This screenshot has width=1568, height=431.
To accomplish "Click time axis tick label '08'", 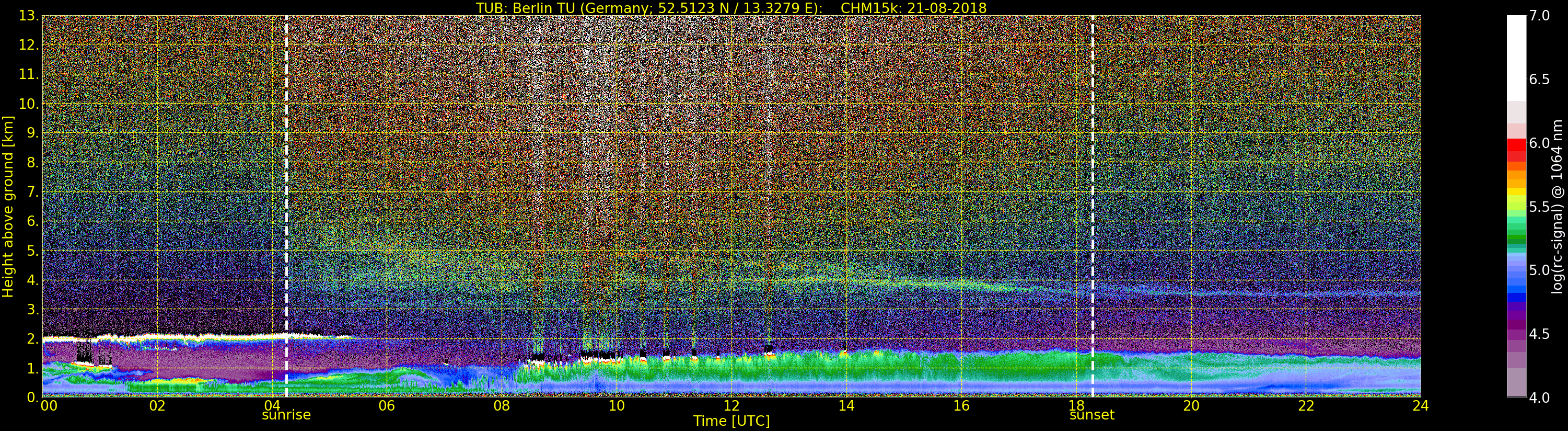I will tap(502, 405).
